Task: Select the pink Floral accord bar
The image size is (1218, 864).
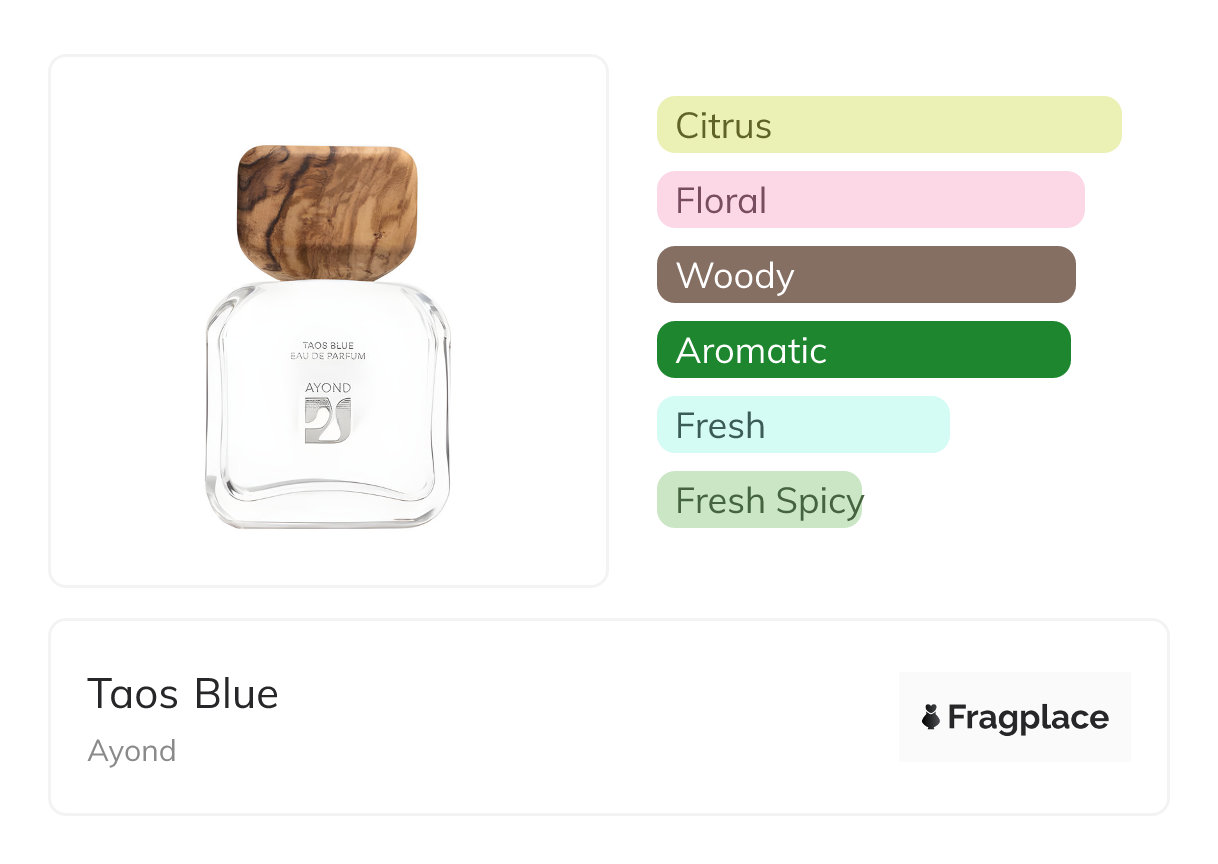Action: tap(870, 200)
